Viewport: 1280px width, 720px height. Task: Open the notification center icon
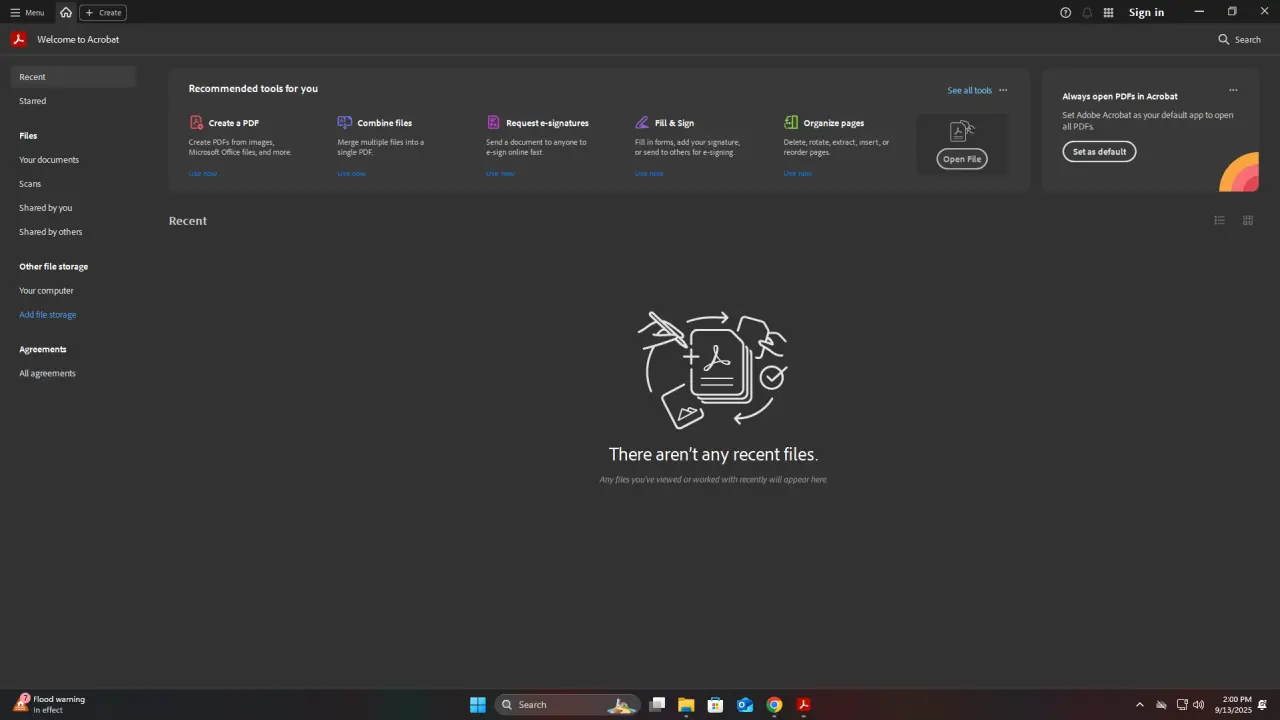(1263, 705)
